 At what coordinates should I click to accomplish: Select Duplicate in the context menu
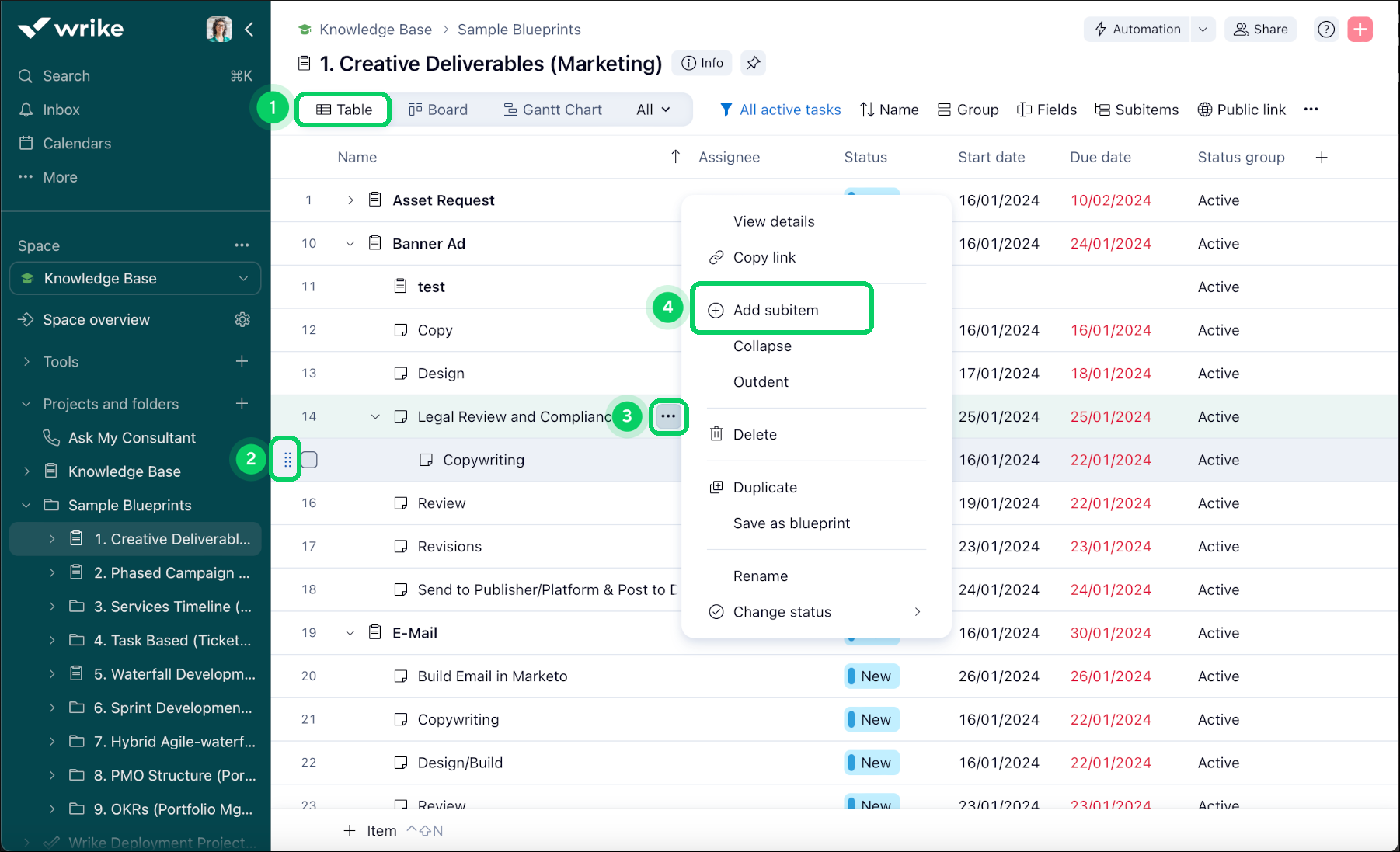[764, 487]
